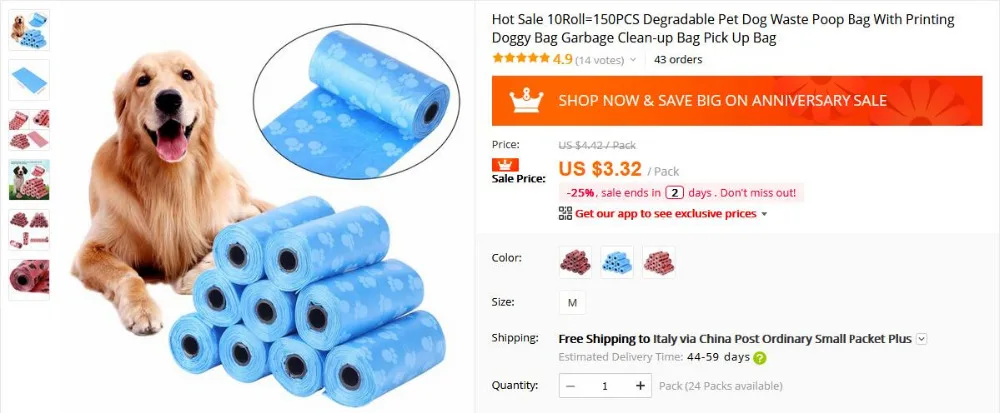1000x413 pixels.
Task: Click the QR code app icon
Action: coord(565,214)
